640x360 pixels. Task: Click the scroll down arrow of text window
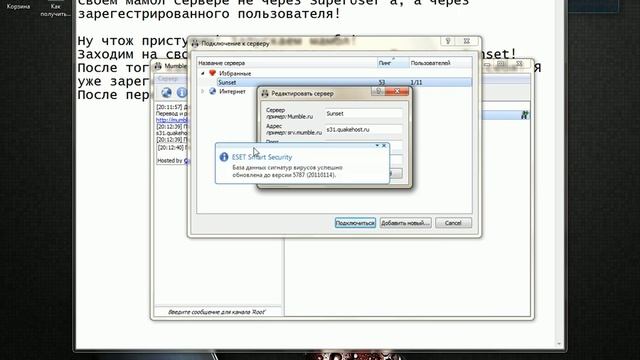pos(559,344)
